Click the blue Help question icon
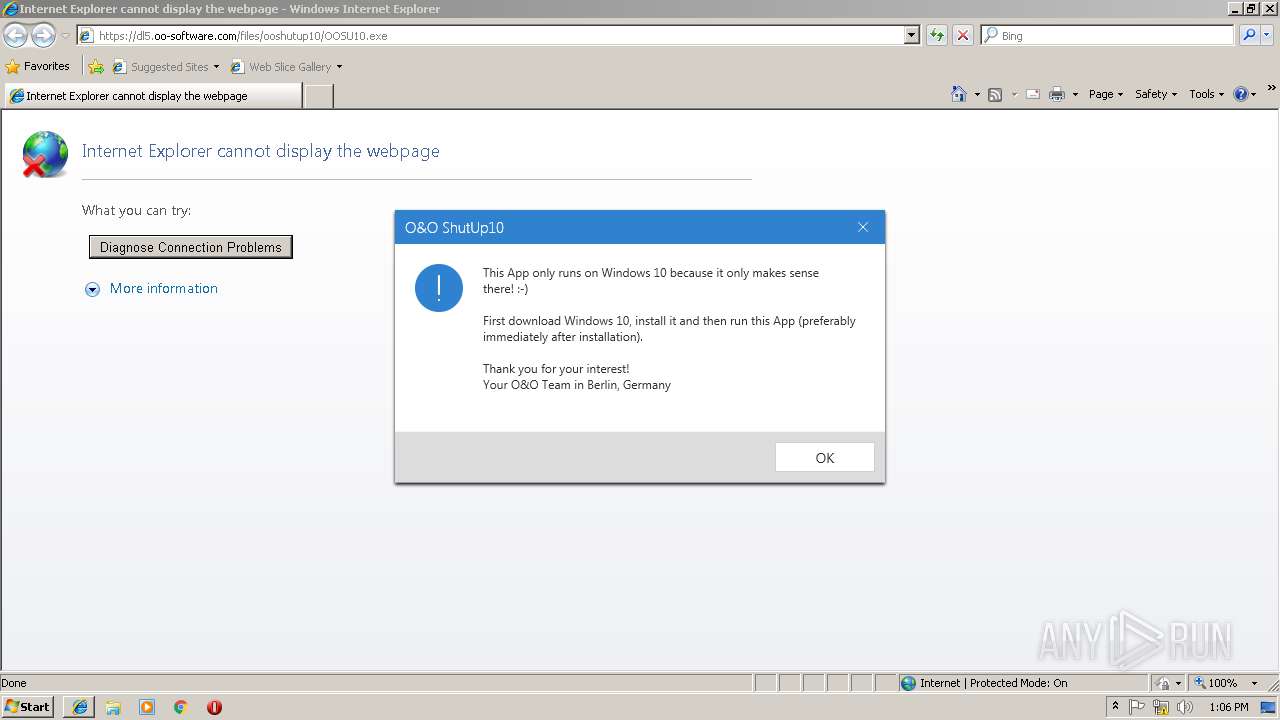 (x=1241, y=94)
